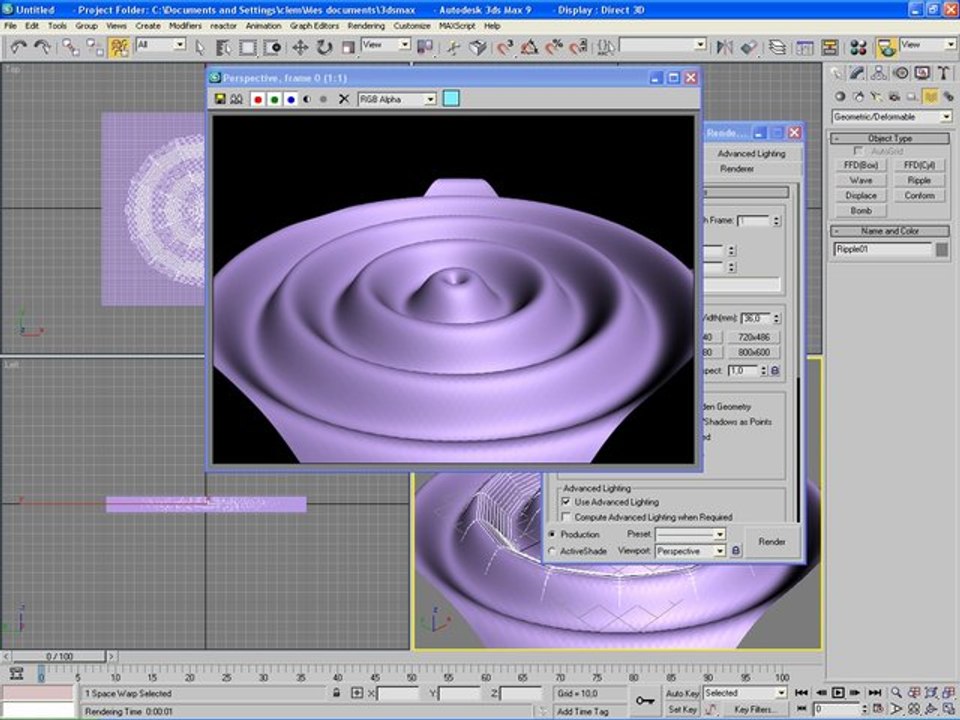960x720 pixels.
Task: Choose the Select Object arrow tool
Action: click(x=200, y=47)
